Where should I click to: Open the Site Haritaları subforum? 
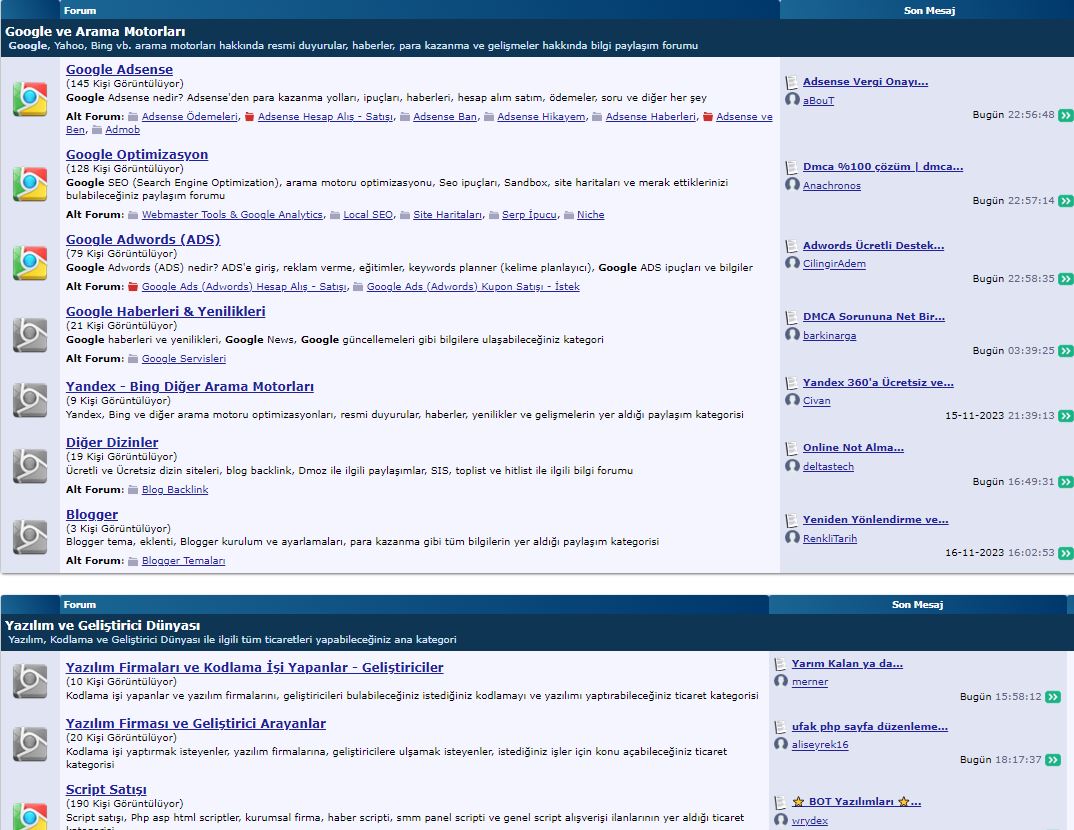pyautogui.click(x=447, y=215)
